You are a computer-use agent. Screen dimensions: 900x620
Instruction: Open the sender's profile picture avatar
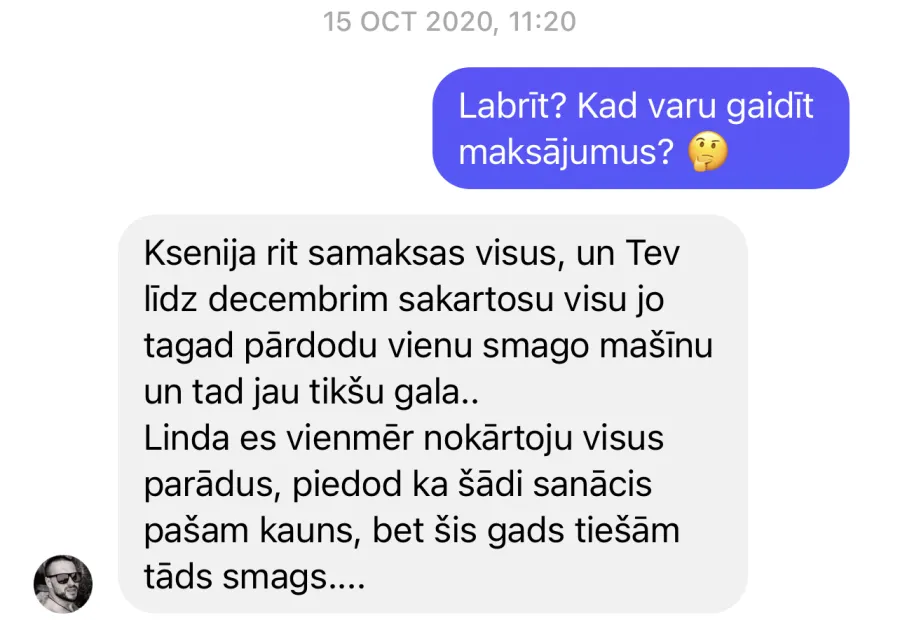pyautogui.click(x=63, y=584)
